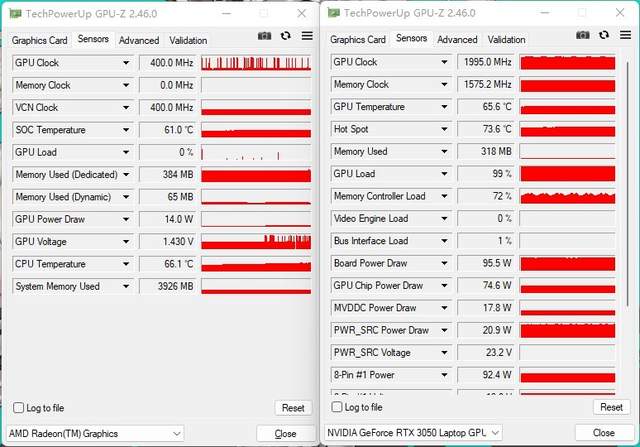Click the 0 % GPU Load value in left window
640x447 pixels.
(x=167, y=152)
